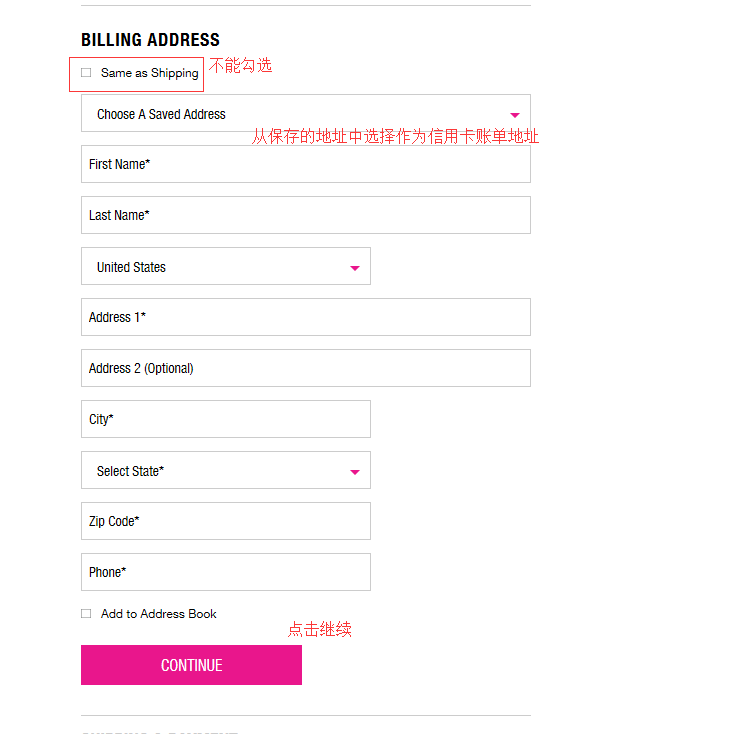Viewport: 741px width, 734px height.
Task: Focus the City input field
Action: click(x=225, y=420)
